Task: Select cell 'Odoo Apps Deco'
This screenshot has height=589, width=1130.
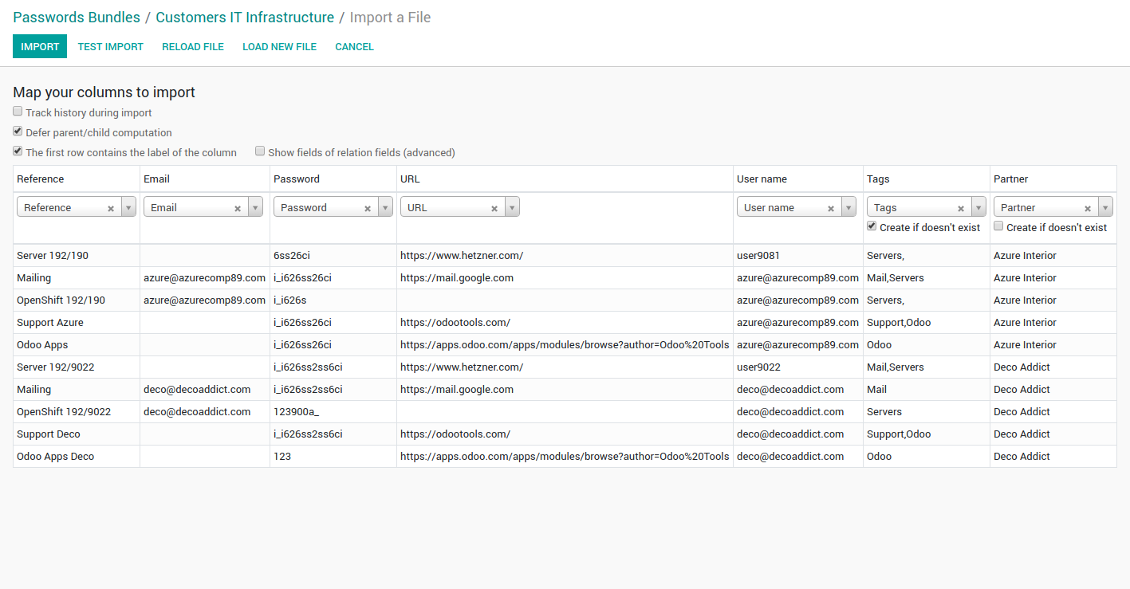Action: click(x=55, y=456)
